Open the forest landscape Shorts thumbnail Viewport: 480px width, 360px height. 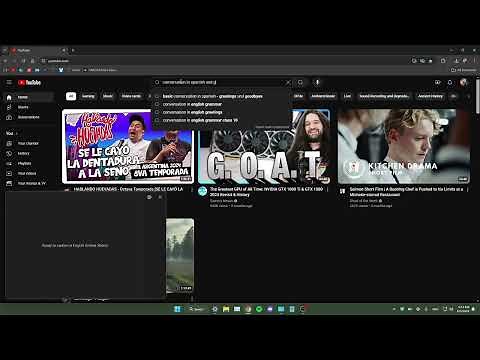pos(180,255)
